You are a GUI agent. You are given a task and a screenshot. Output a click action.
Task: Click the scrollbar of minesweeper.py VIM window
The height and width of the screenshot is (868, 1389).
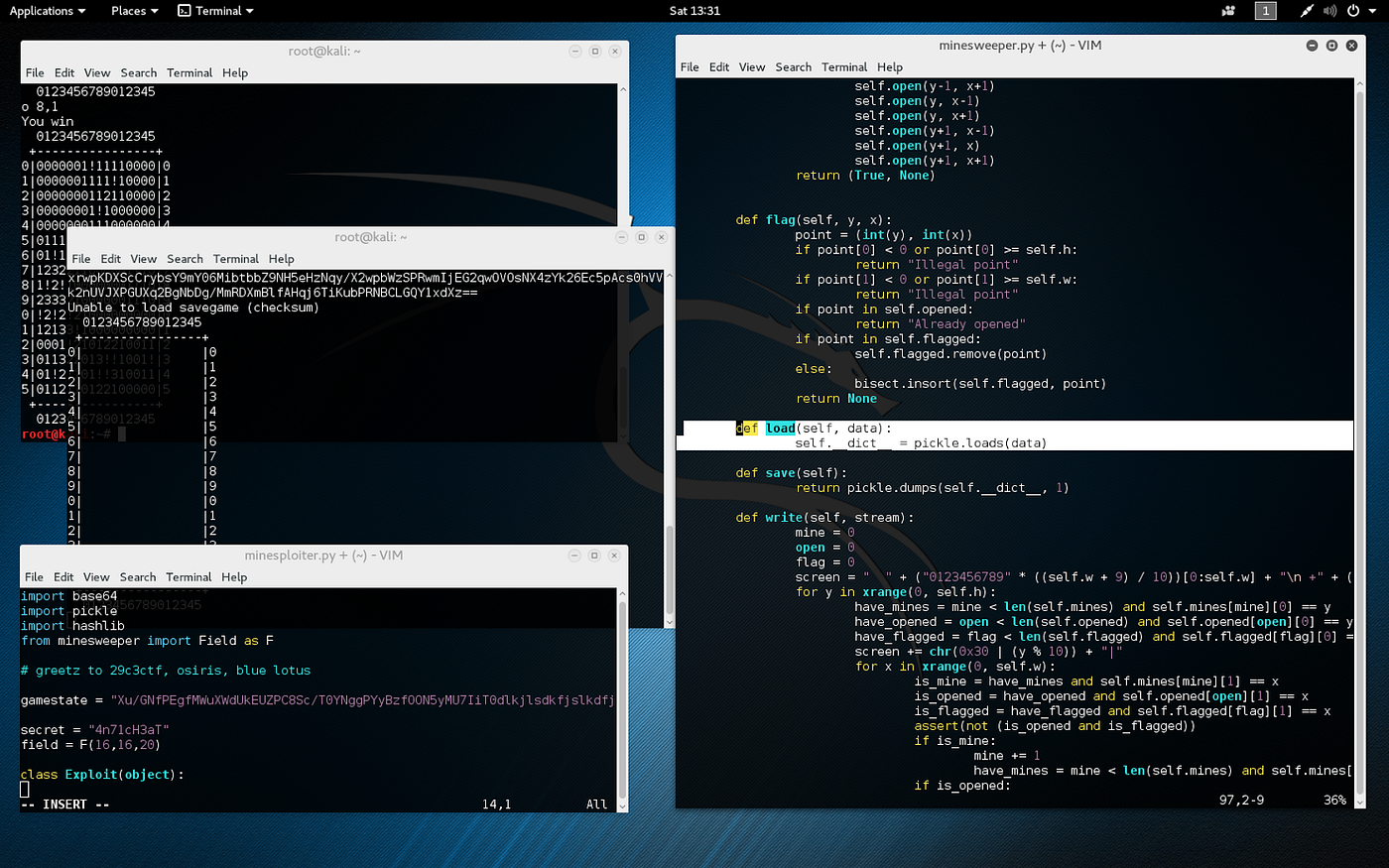1360,442
